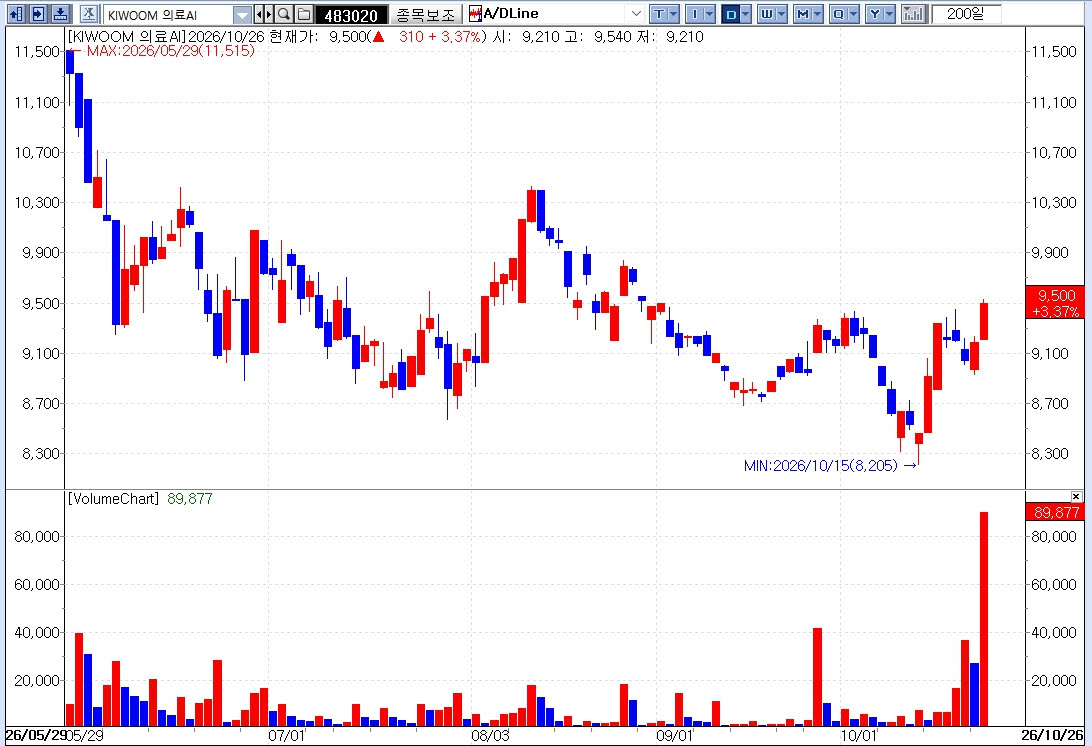Screen dimensions: 1092x746
Task: Click the right-arrow box toolbar icon
Action: (39, 13)
